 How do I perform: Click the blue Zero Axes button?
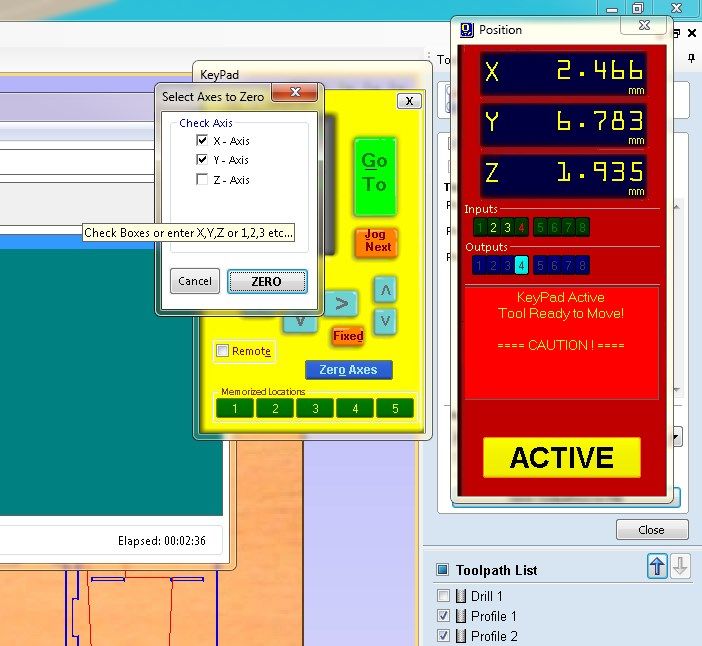click(x=348, y=370)
